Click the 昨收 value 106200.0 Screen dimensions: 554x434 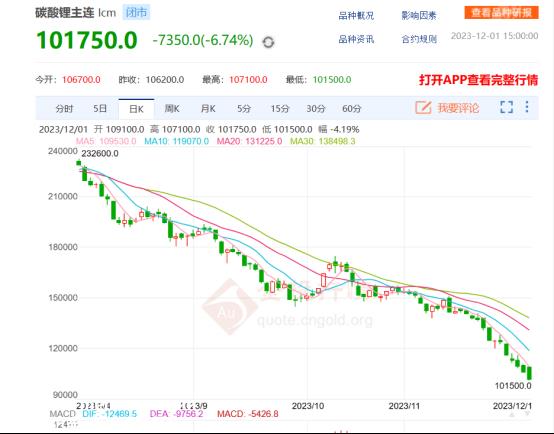click(x=165, y=80)
